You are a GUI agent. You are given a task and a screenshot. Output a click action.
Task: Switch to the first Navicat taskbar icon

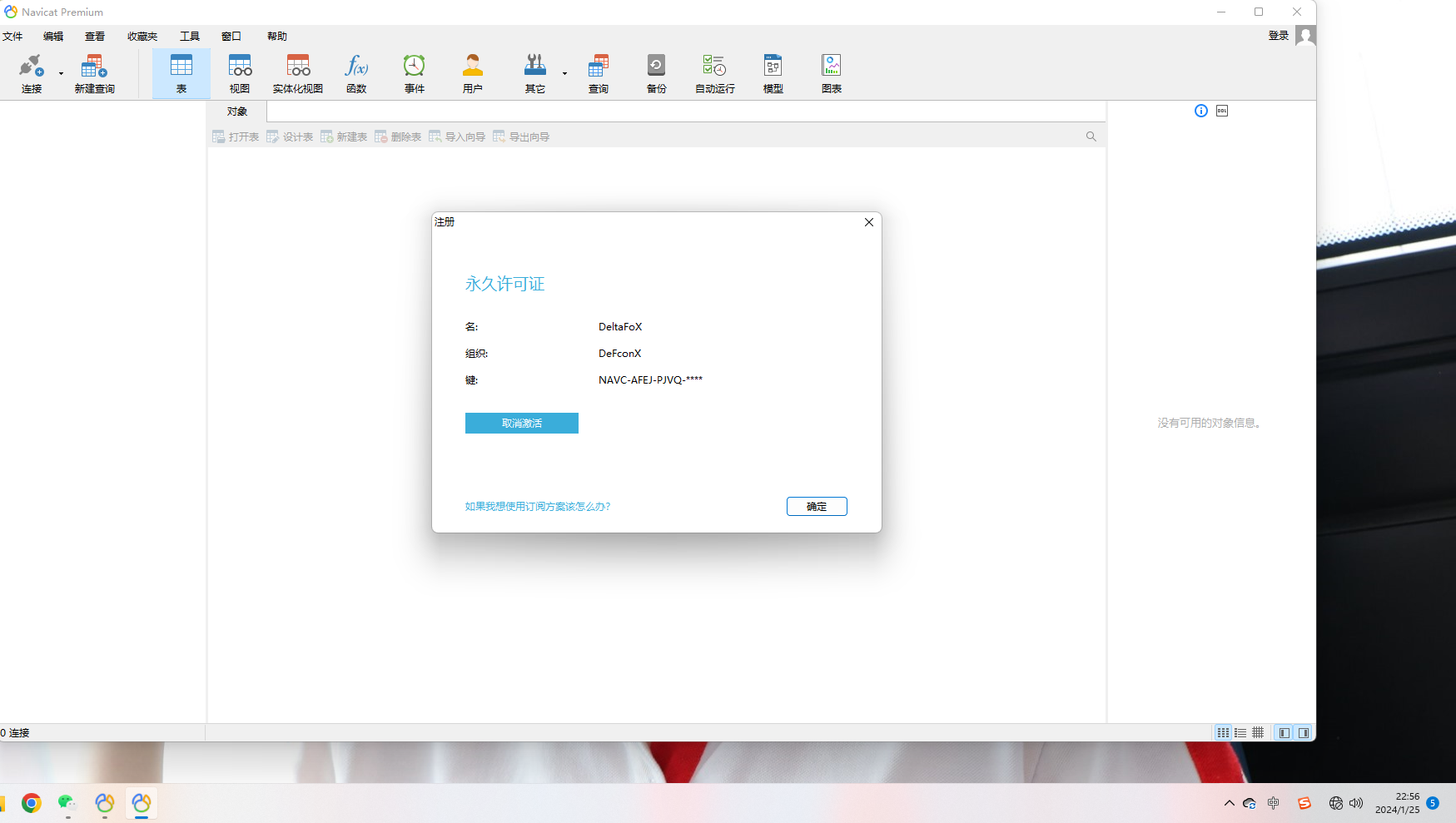coord(105,803)
